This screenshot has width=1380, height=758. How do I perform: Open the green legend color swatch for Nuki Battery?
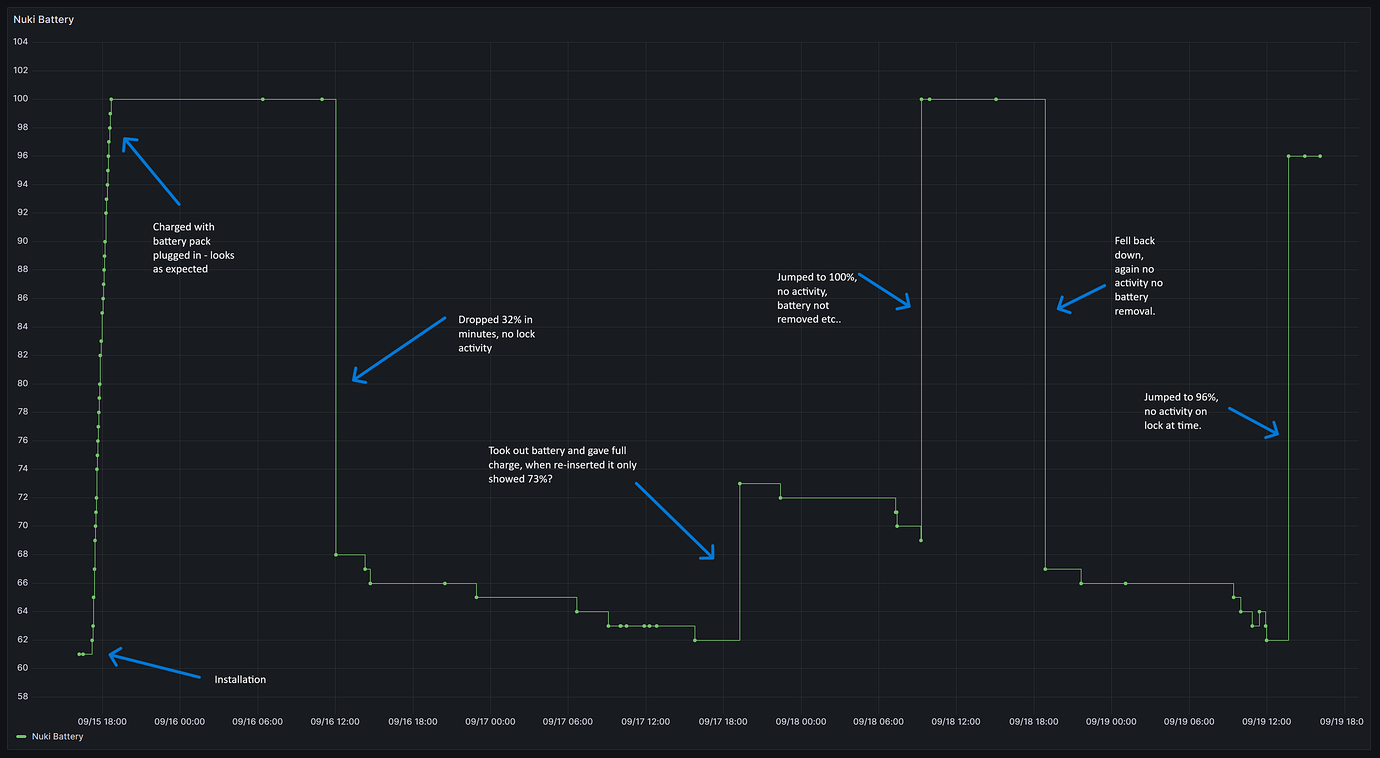pyautogui.click(x=22, y=737)
